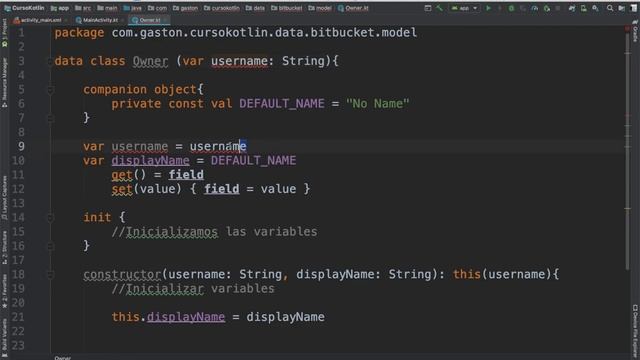The image size is (640, 360).
Task: Click the "No Name" string literal
Action: point(378,104)
